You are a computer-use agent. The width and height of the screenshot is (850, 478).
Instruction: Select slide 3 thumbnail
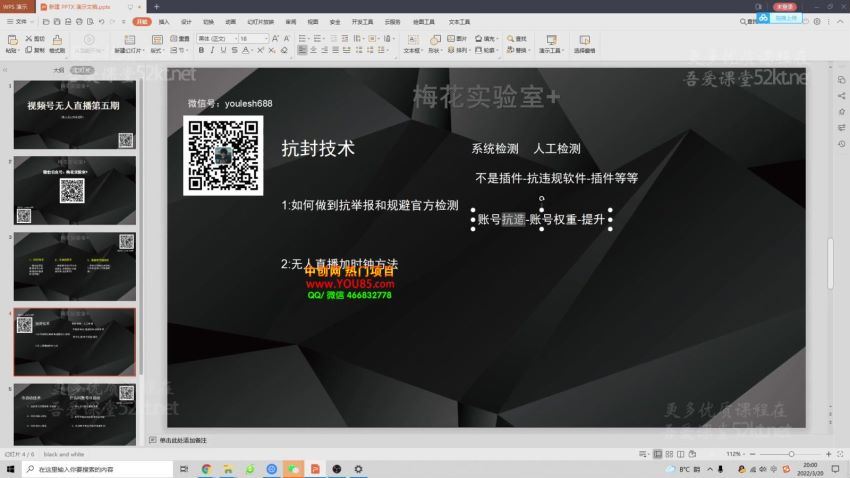75,266
